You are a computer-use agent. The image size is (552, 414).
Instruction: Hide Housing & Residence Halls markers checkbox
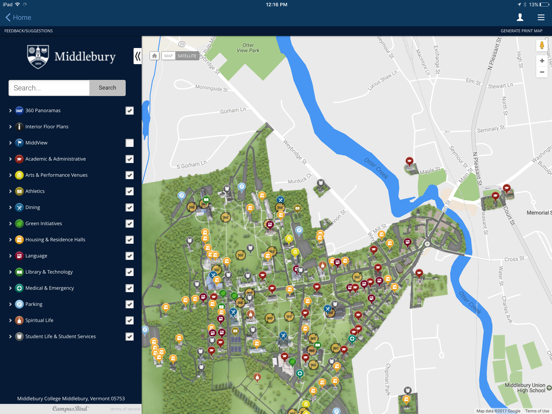click(x=130, y=240)
